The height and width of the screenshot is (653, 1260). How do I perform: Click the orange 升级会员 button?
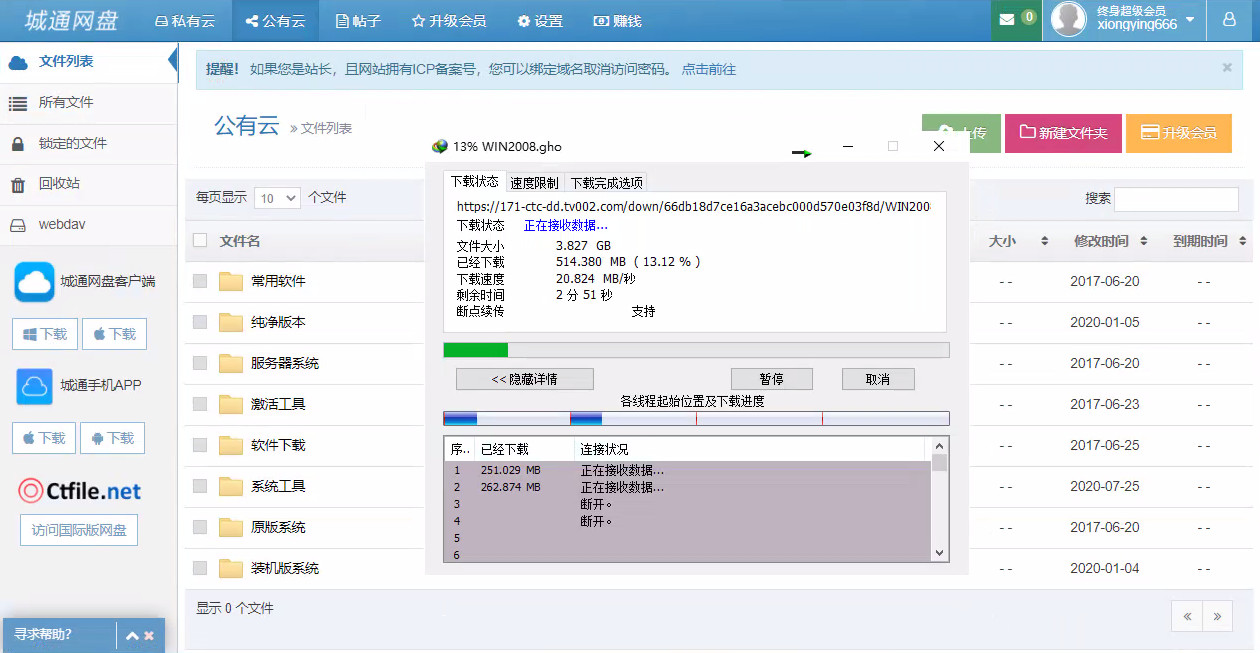[1179, 133]
